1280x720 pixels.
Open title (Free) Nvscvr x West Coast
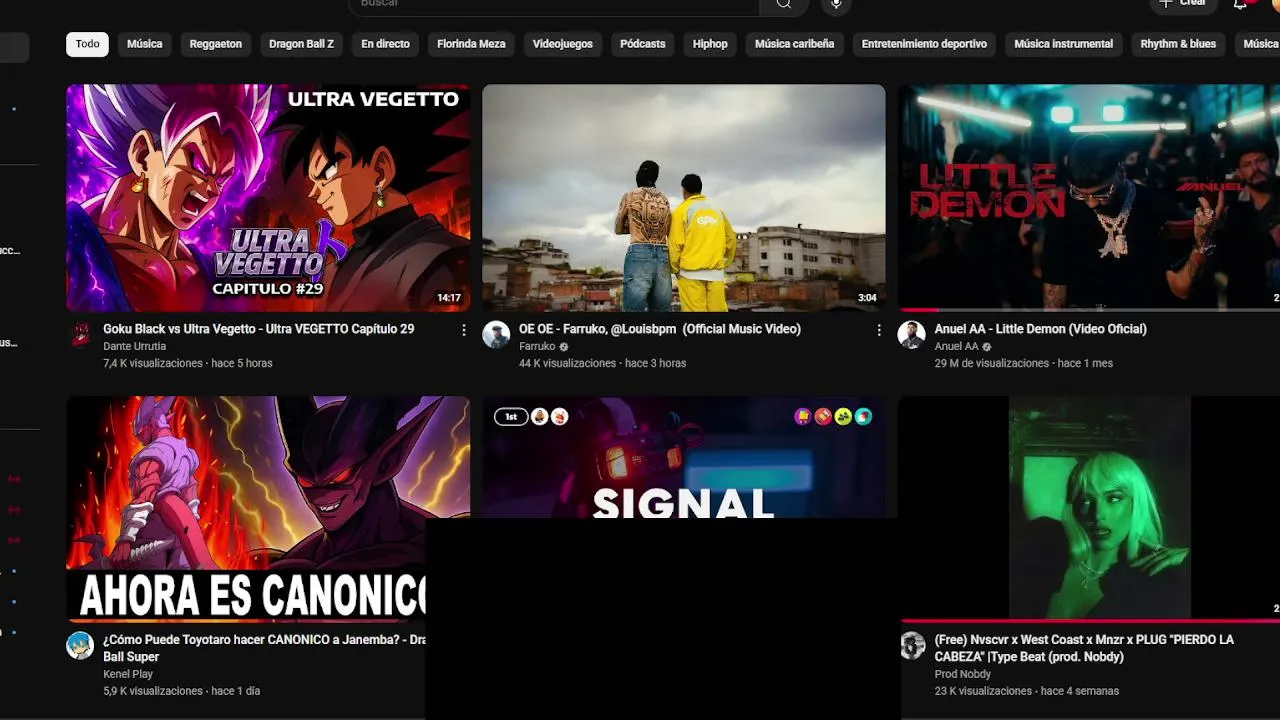coord(1084,648)
